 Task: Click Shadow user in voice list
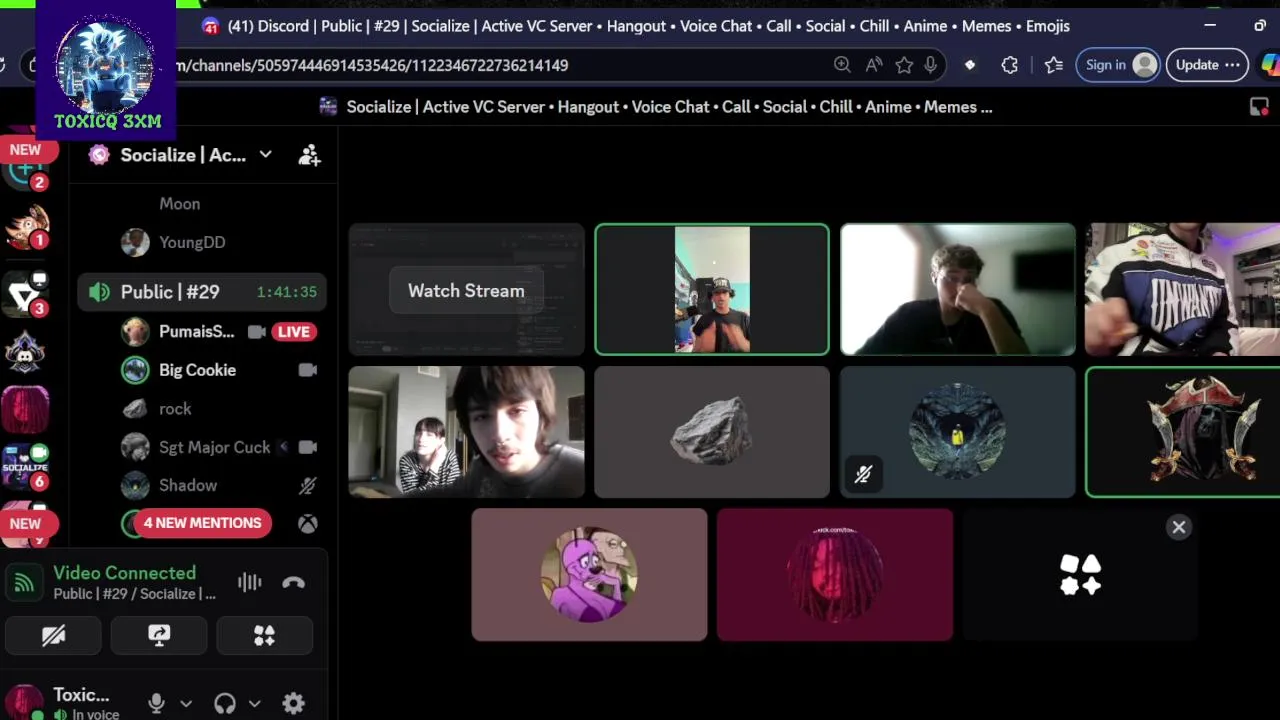187,485
